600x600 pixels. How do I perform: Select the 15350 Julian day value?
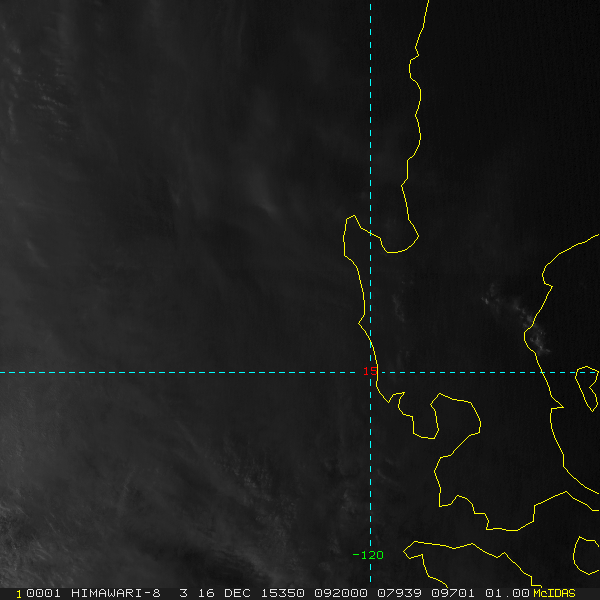(x=282, y=593)
